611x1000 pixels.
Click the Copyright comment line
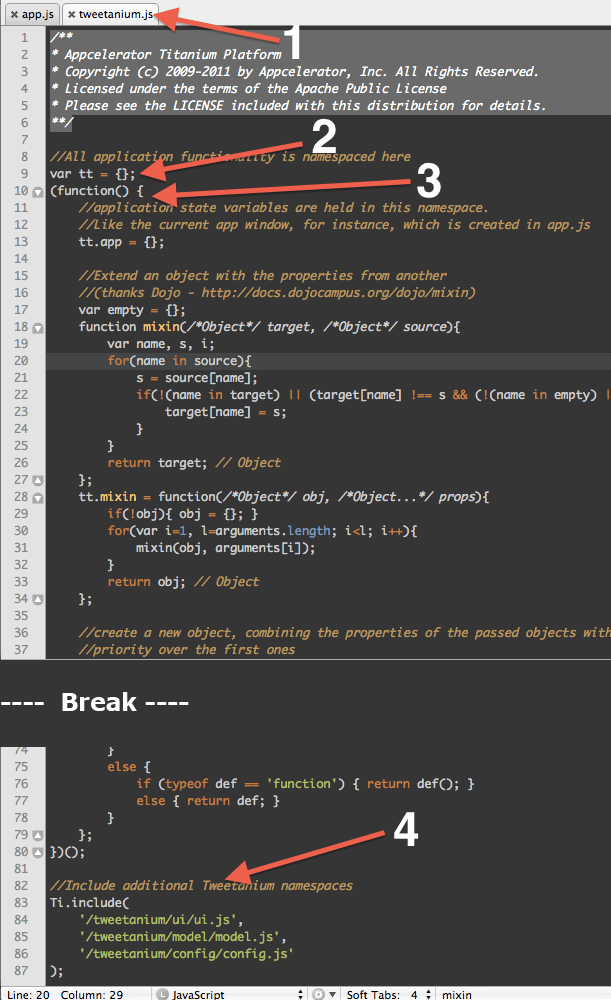(x=295, y=71)
